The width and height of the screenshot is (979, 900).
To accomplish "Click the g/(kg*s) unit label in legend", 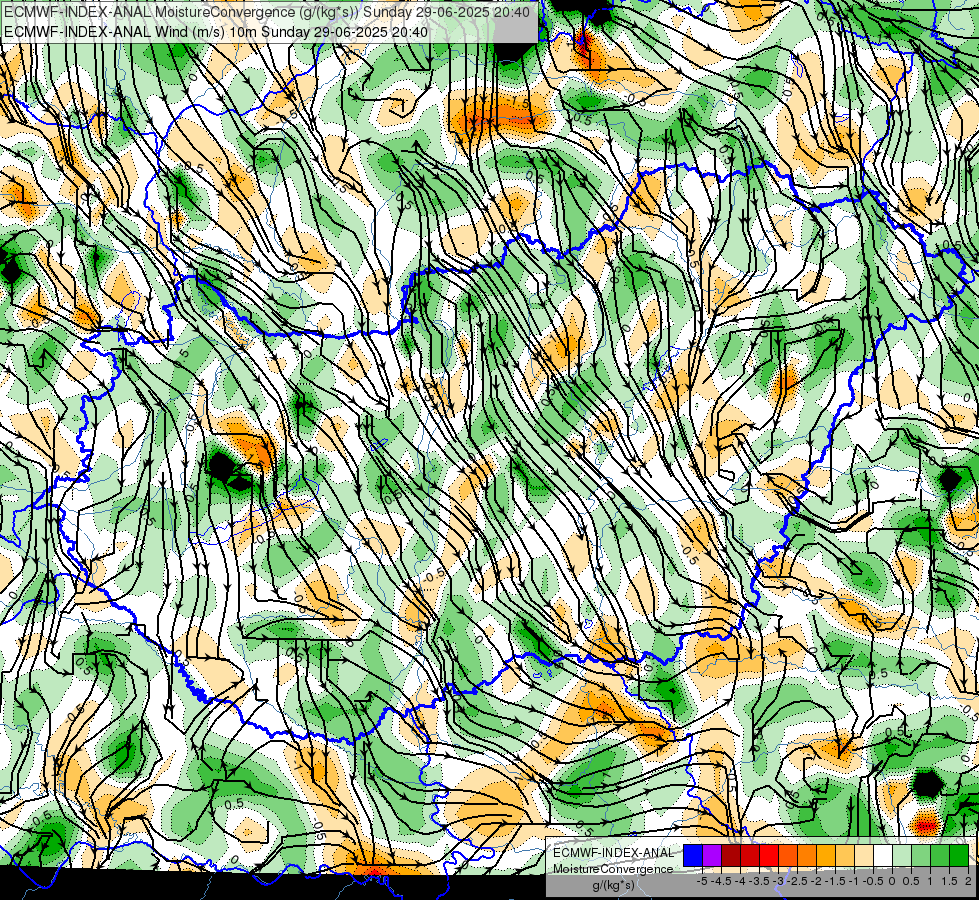I will point(613,885).
